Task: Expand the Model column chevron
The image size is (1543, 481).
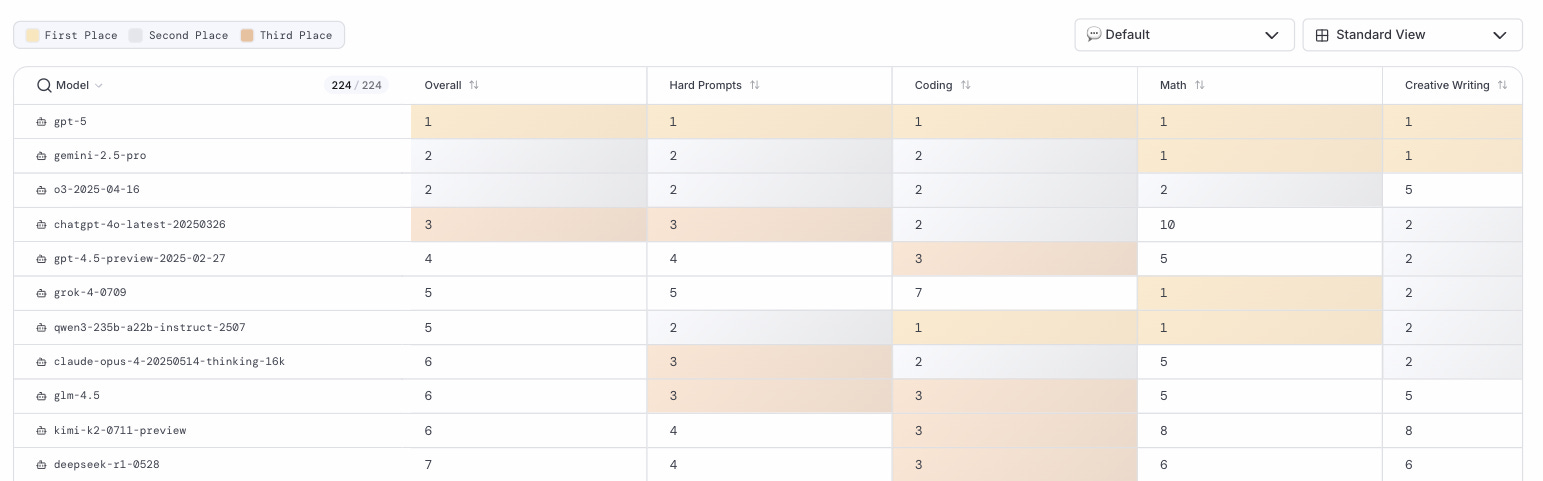Action: click(x=99, y=86)
